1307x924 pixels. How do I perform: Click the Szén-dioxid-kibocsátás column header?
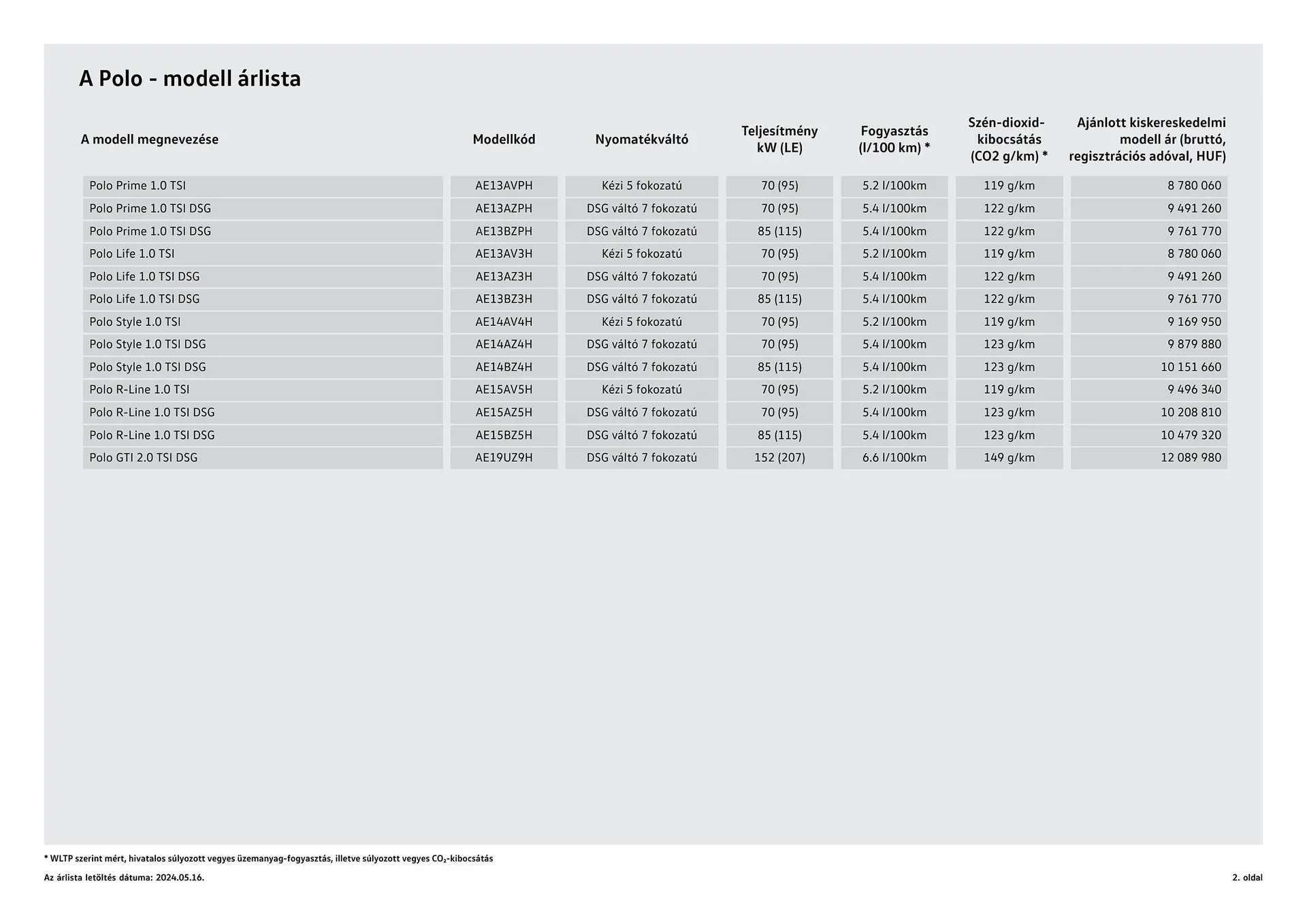click(x=1008, y=139)
